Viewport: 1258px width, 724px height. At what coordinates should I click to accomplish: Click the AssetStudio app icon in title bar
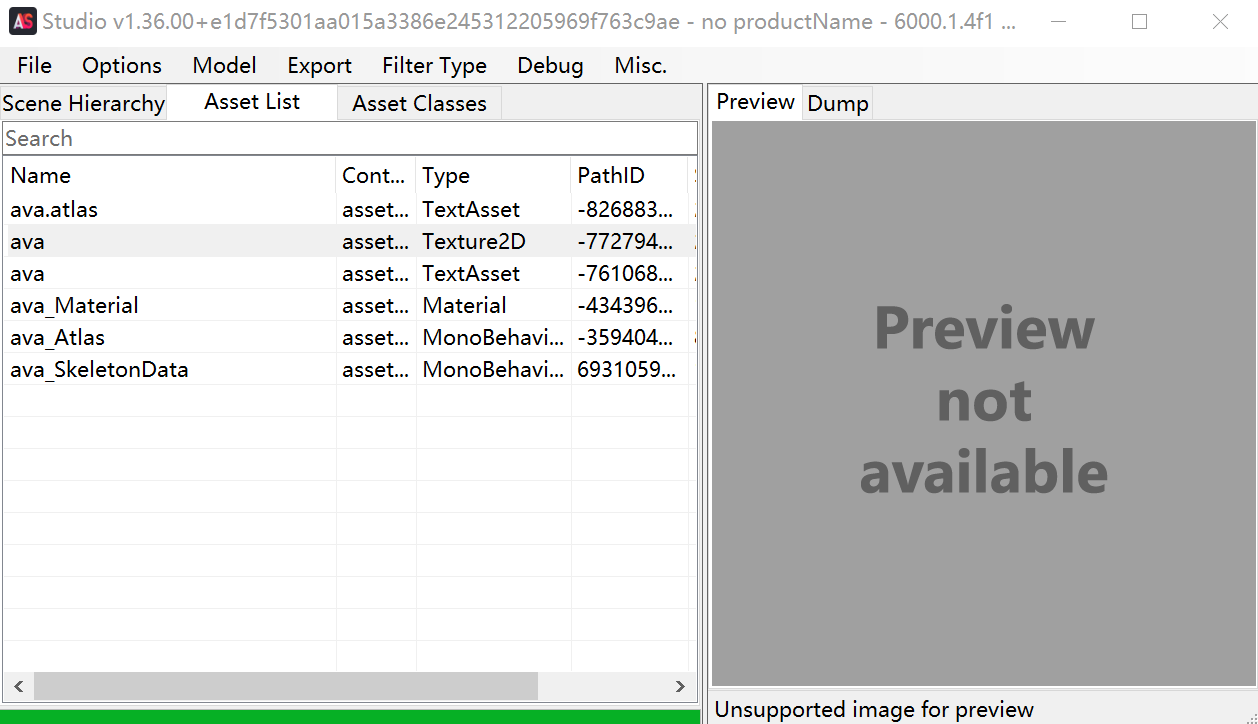coord(23,22)
